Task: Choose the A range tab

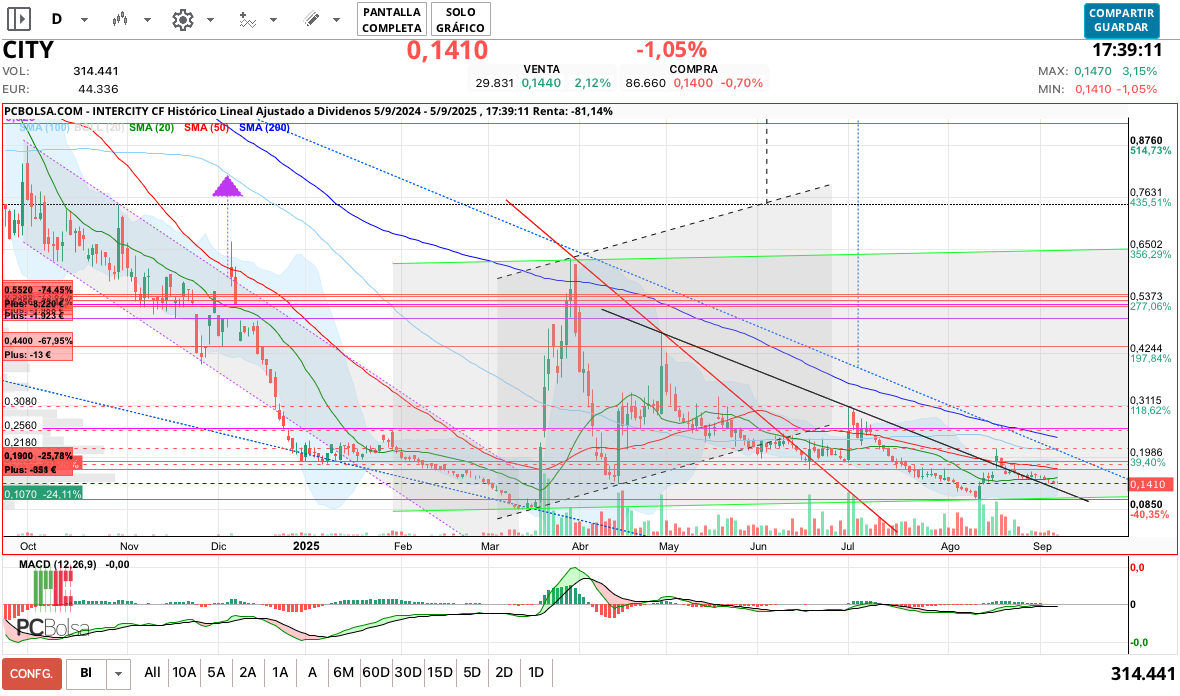Action: pyautogui.click(x=312, y=673)
